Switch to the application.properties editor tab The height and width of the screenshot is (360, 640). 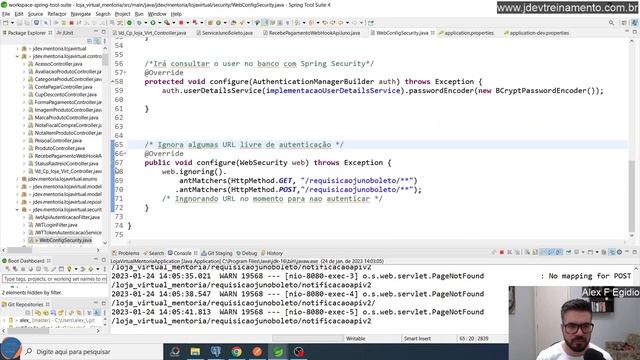(469, 33)
